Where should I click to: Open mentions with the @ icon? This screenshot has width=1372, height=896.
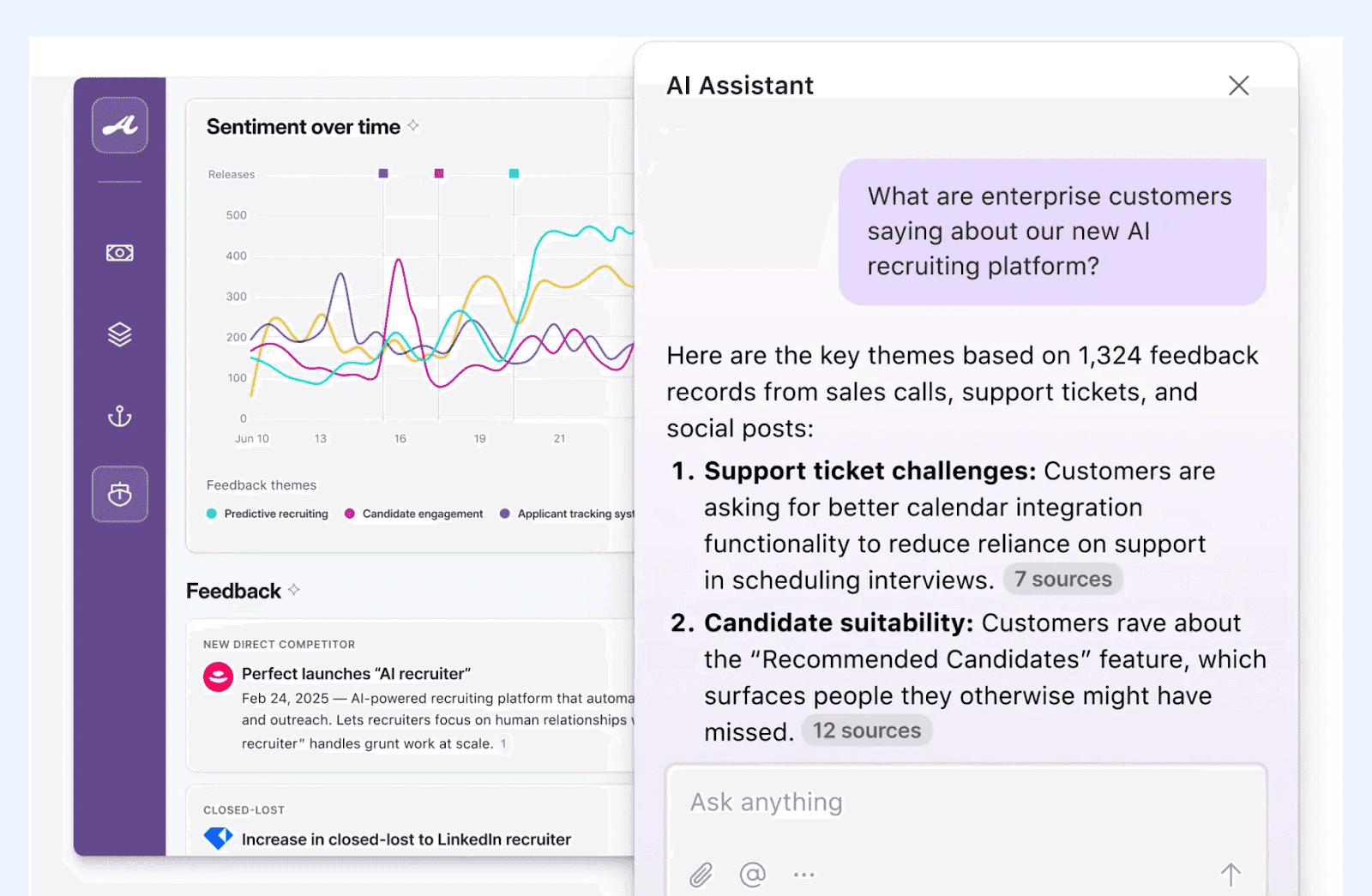[x=751, y=873]
